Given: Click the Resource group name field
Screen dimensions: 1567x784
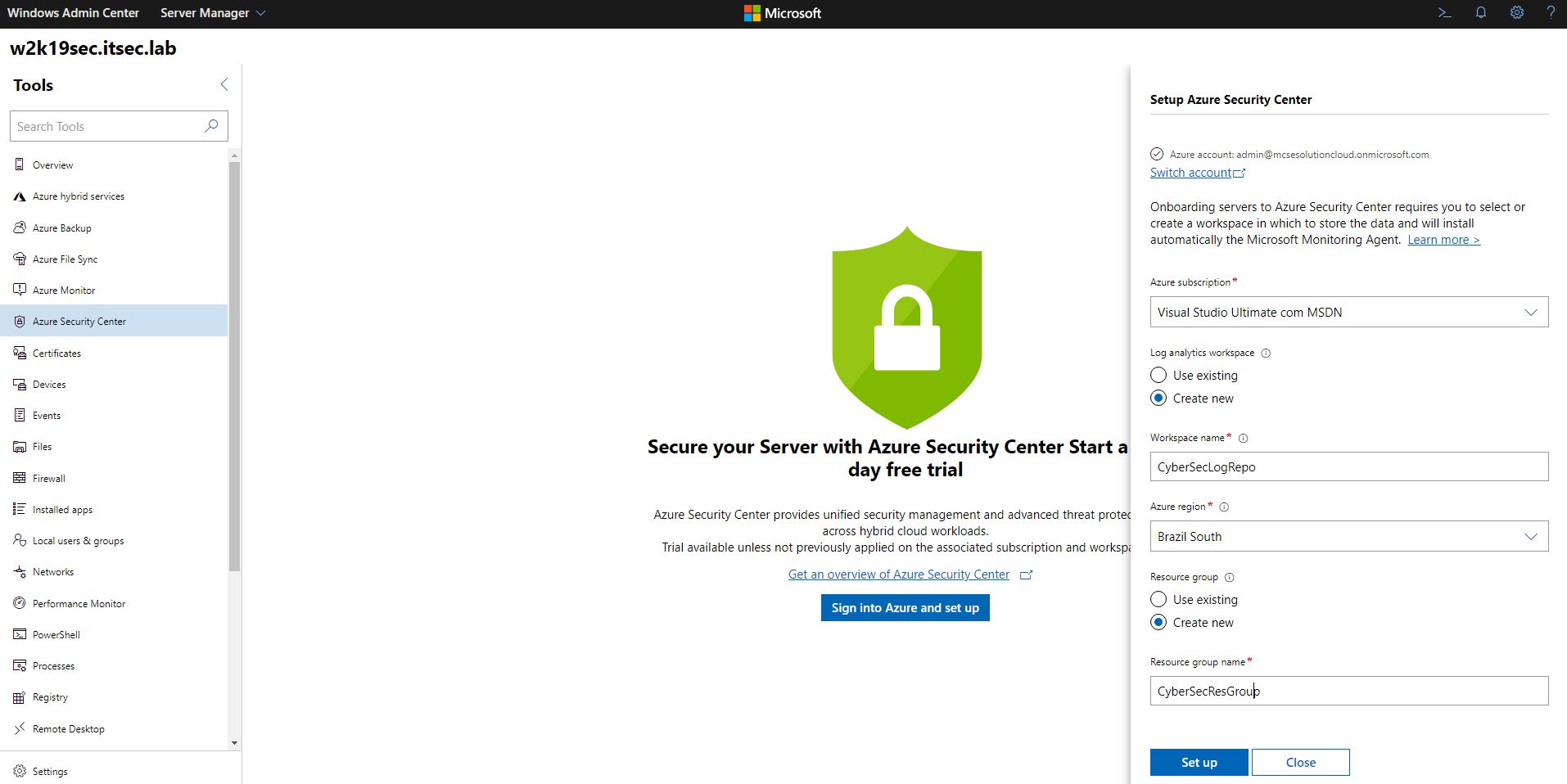Looking at the screenshot, I should [x=1349, y=691].
